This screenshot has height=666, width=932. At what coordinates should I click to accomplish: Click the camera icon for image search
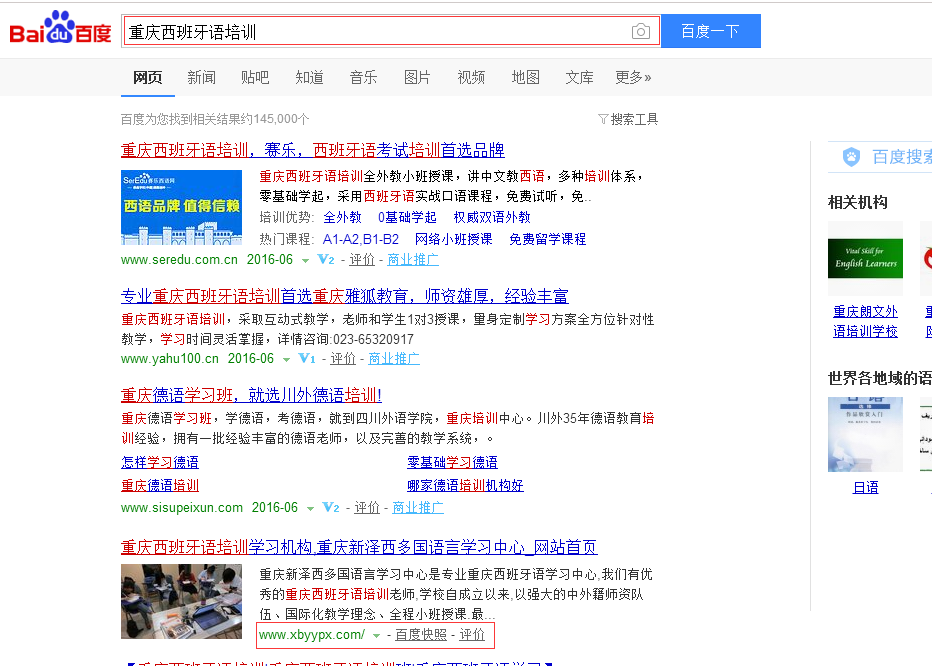[641, 31]
